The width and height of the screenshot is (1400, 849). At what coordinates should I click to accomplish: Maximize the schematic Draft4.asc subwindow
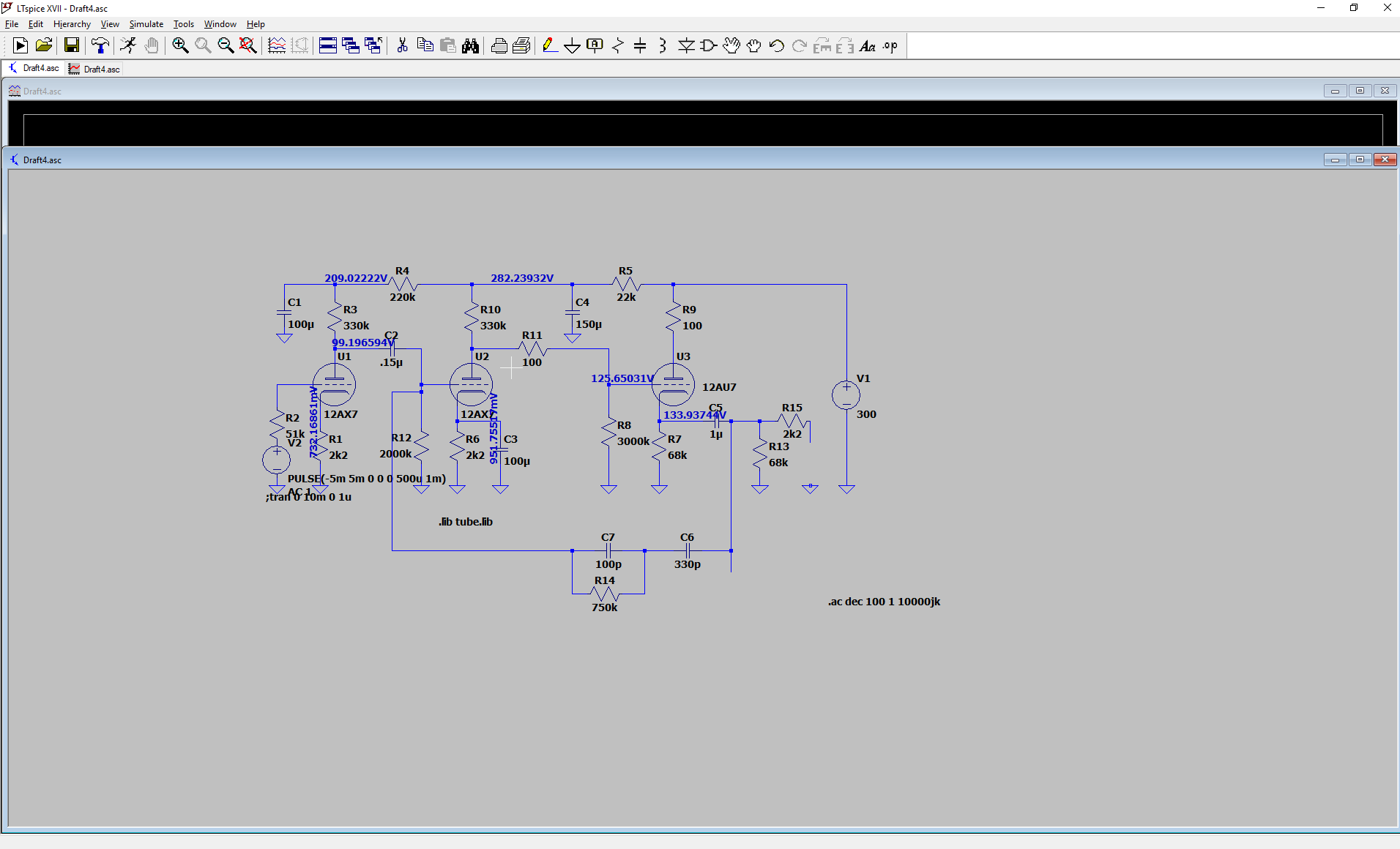(x=1360, y=160)
